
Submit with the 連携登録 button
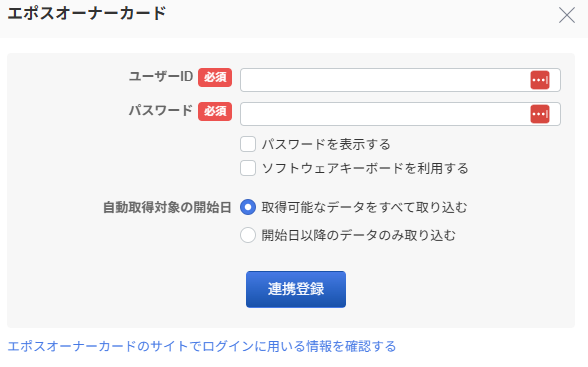click(296, 289)
